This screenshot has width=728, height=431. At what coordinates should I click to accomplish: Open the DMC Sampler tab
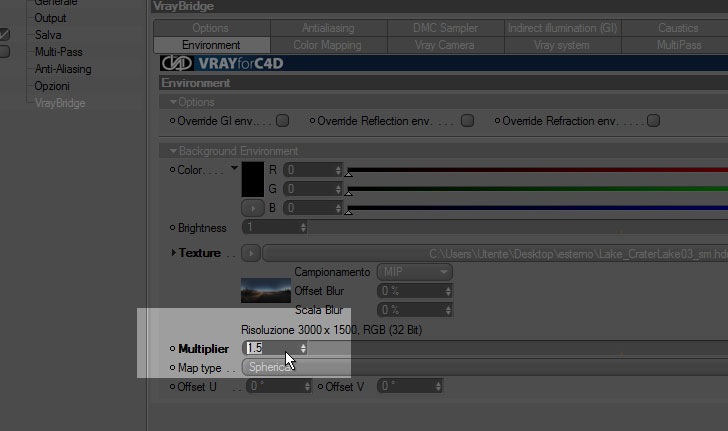[x=445, y=28]
